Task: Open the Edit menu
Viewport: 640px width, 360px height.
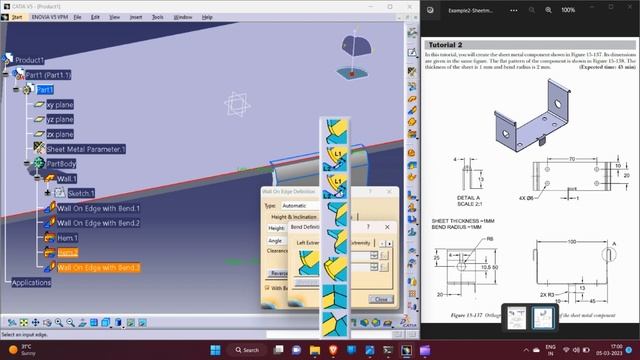Action: point(95,17)
